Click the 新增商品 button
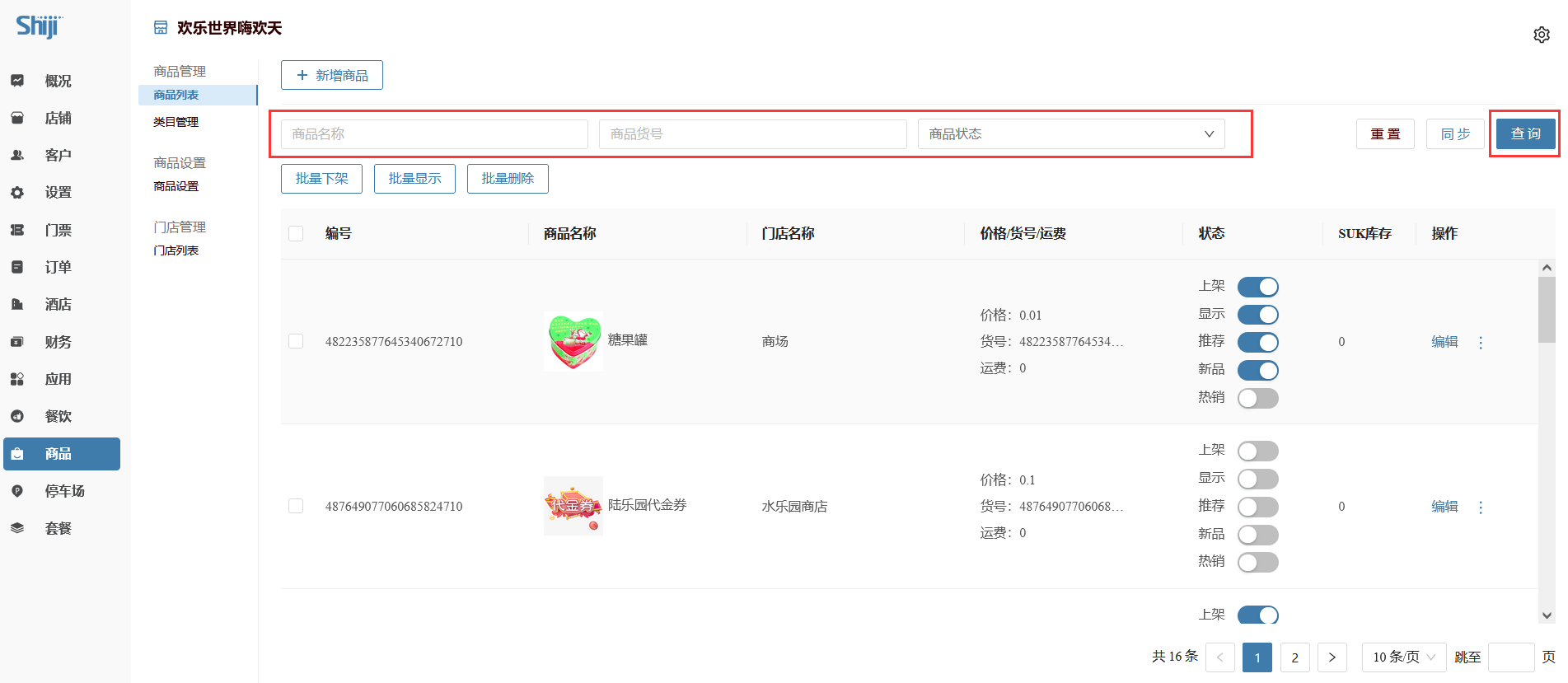This screenshot has width=1568, height=683. (x=332, y=75)
